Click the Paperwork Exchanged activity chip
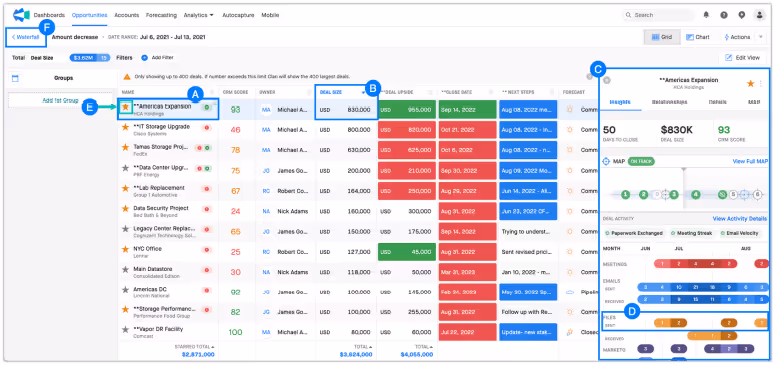The height and width of the screenshot is (365, 773). 634,233
